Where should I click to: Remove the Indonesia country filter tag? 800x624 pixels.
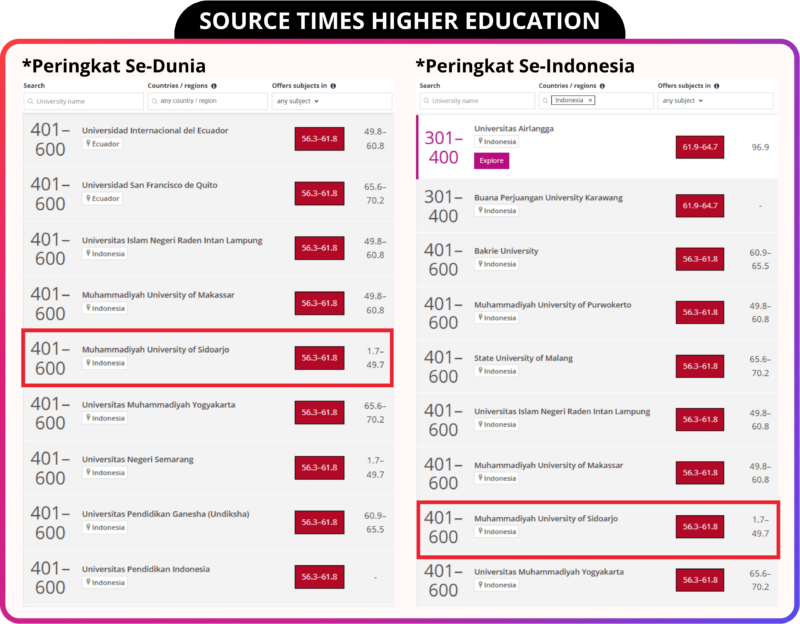click(590, 101)
